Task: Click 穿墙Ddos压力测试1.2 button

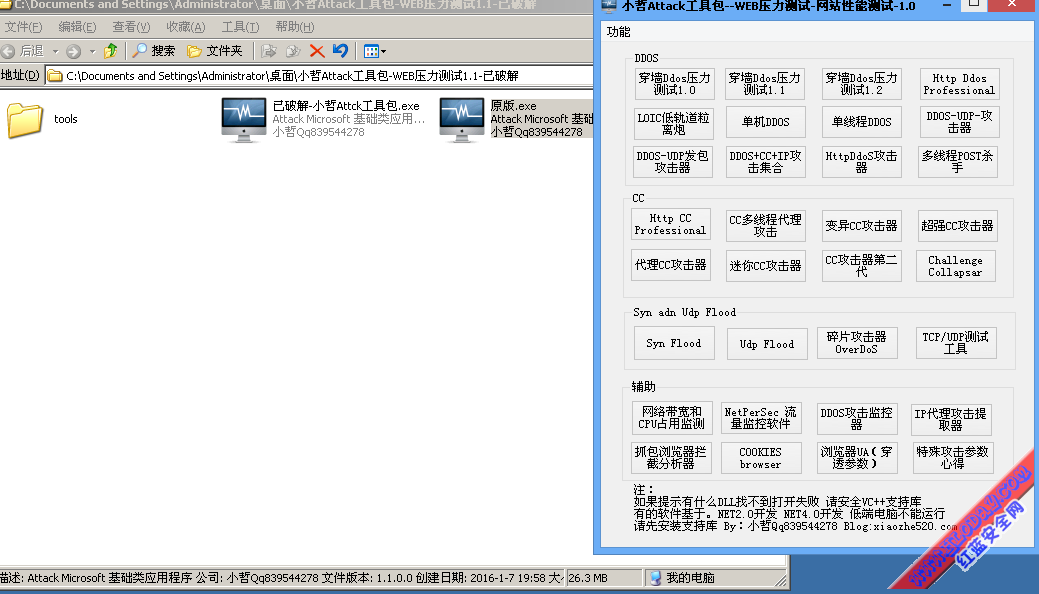Action: (x=861, y=84)
